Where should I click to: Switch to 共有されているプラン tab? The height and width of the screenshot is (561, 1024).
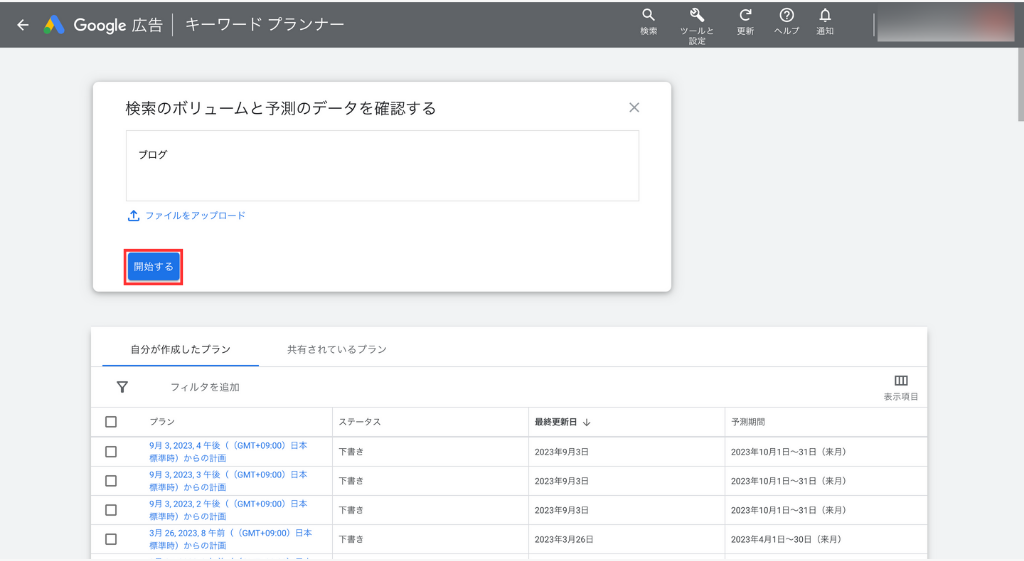pos(336,349)
